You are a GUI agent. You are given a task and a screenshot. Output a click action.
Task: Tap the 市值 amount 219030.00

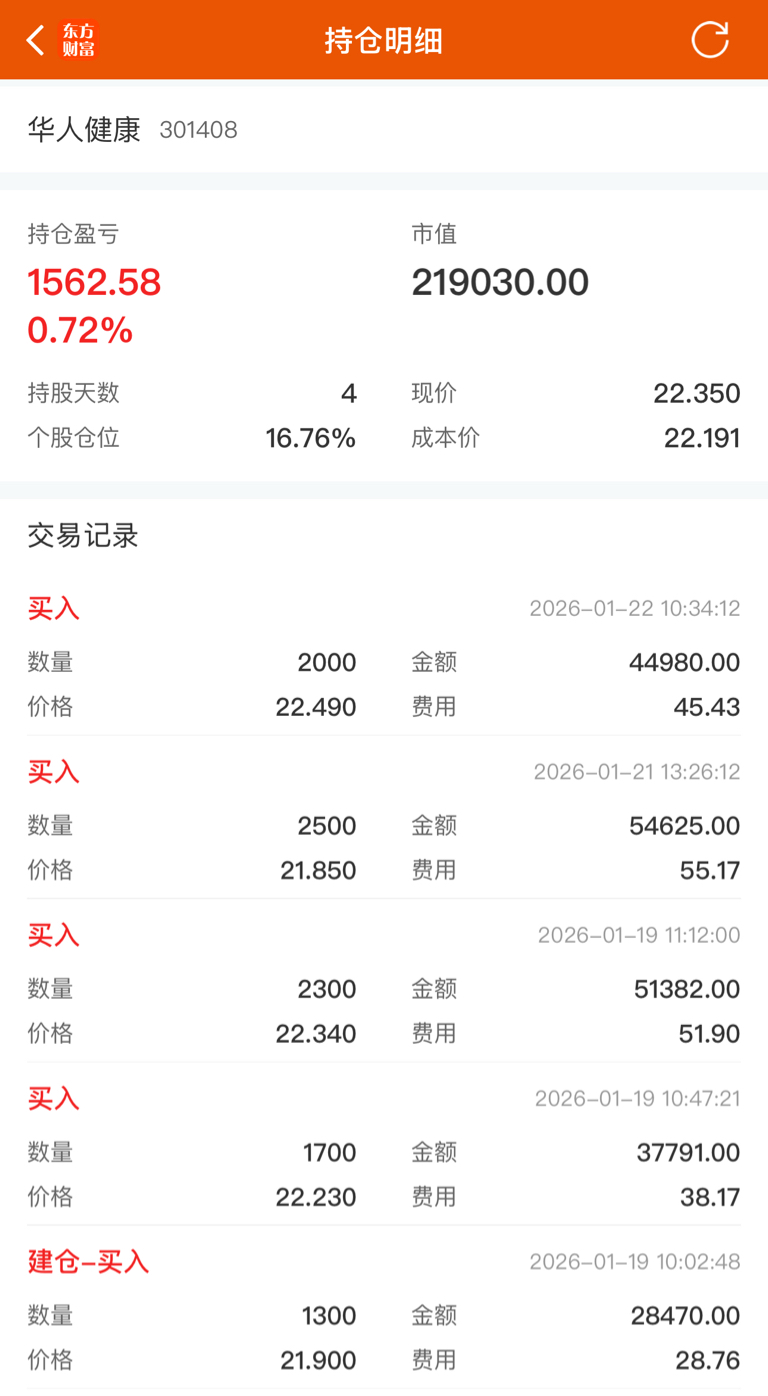500,283
